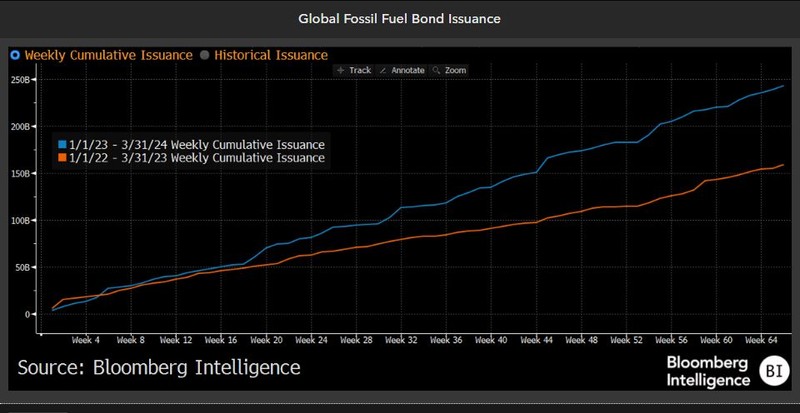Screen dimensions: 800x413
Task: Click the 0 y-axis label
Action: [x=29, y=314]
